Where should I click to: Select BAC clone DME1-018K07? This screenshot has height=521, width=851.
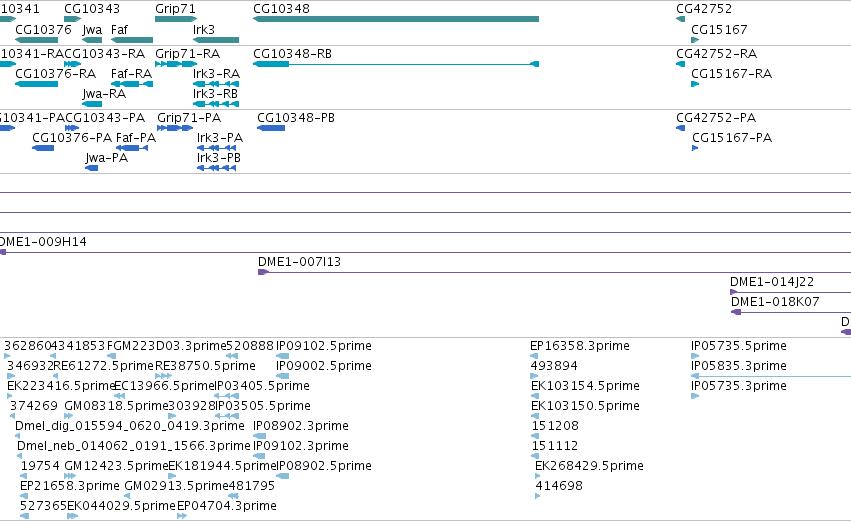point(775,302)
